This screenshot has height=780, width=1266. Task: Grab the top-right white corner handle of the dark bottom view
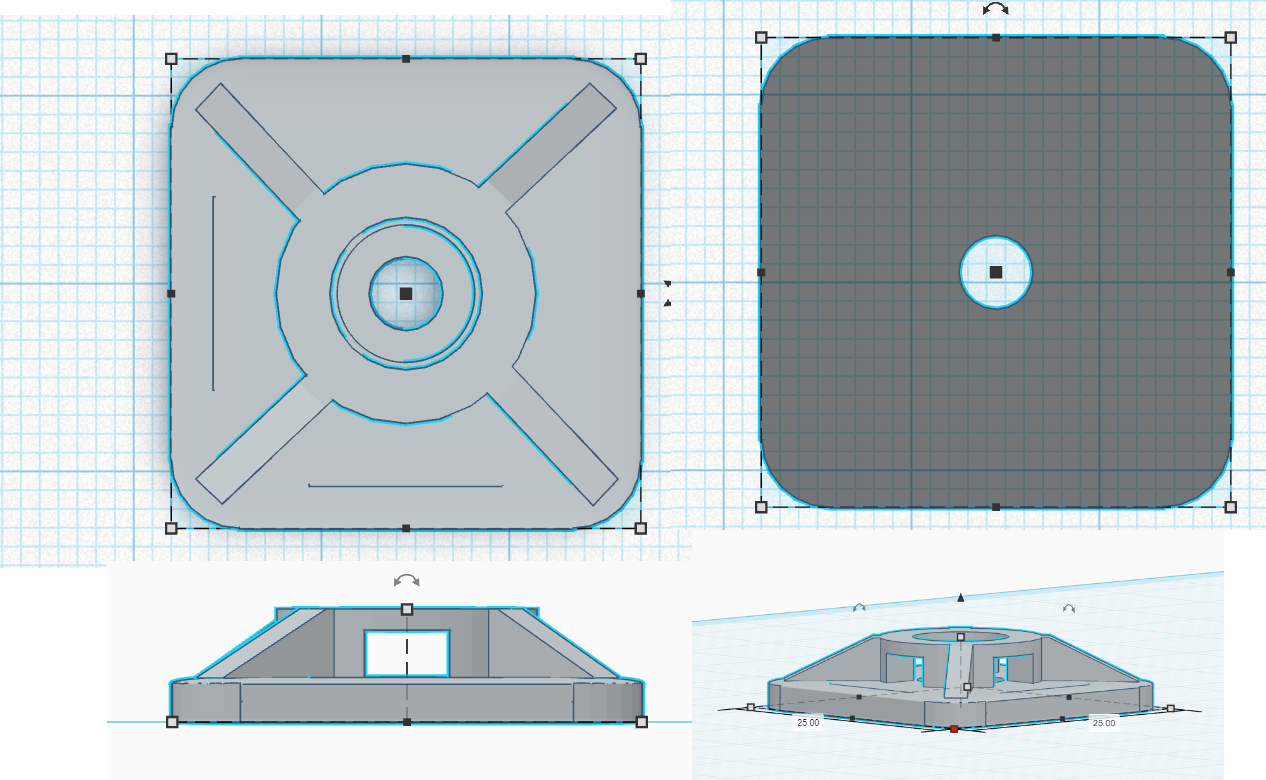click(1231, 37)
